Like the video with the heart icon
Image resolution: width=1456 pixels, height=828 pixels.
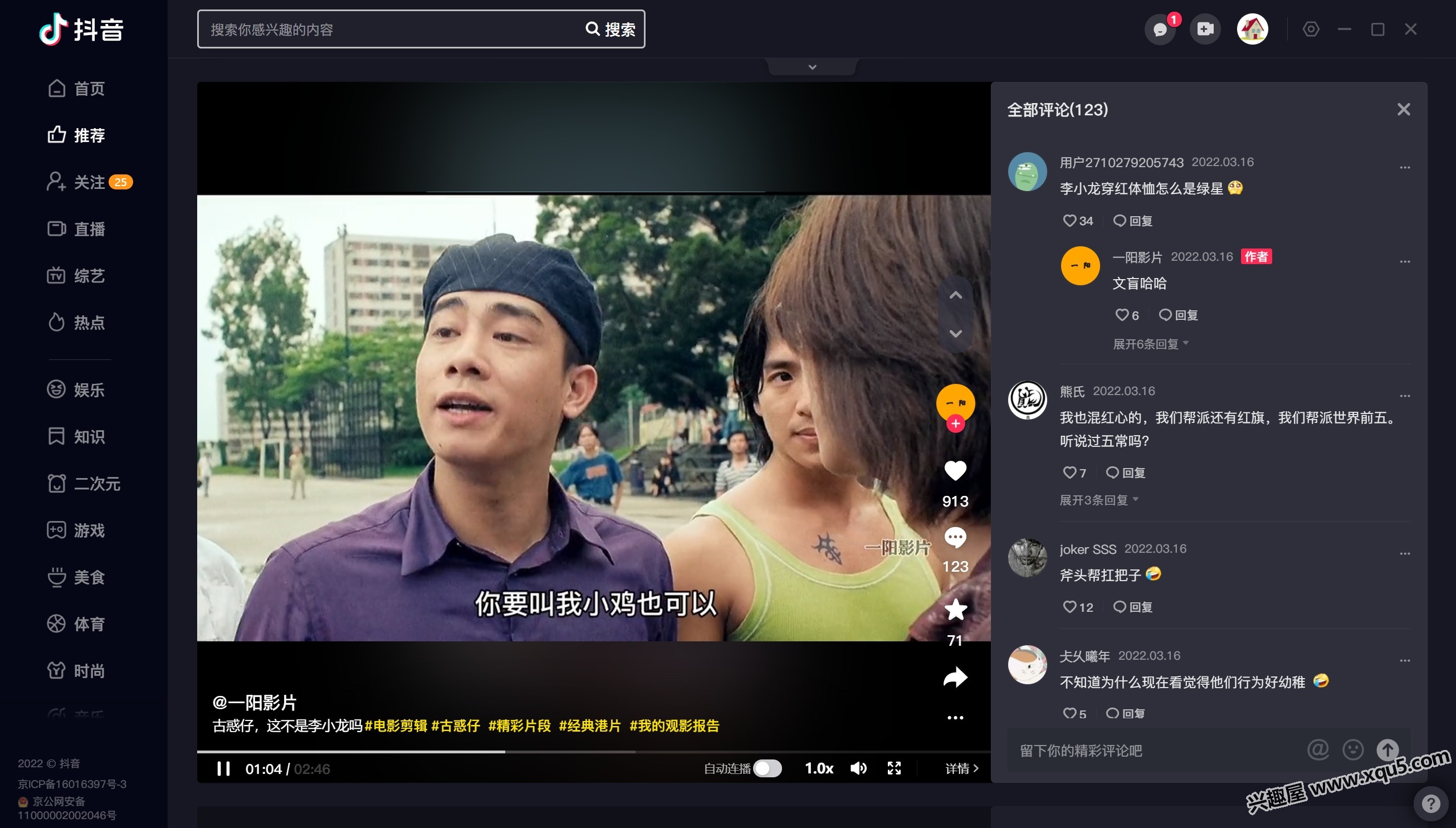955,471
